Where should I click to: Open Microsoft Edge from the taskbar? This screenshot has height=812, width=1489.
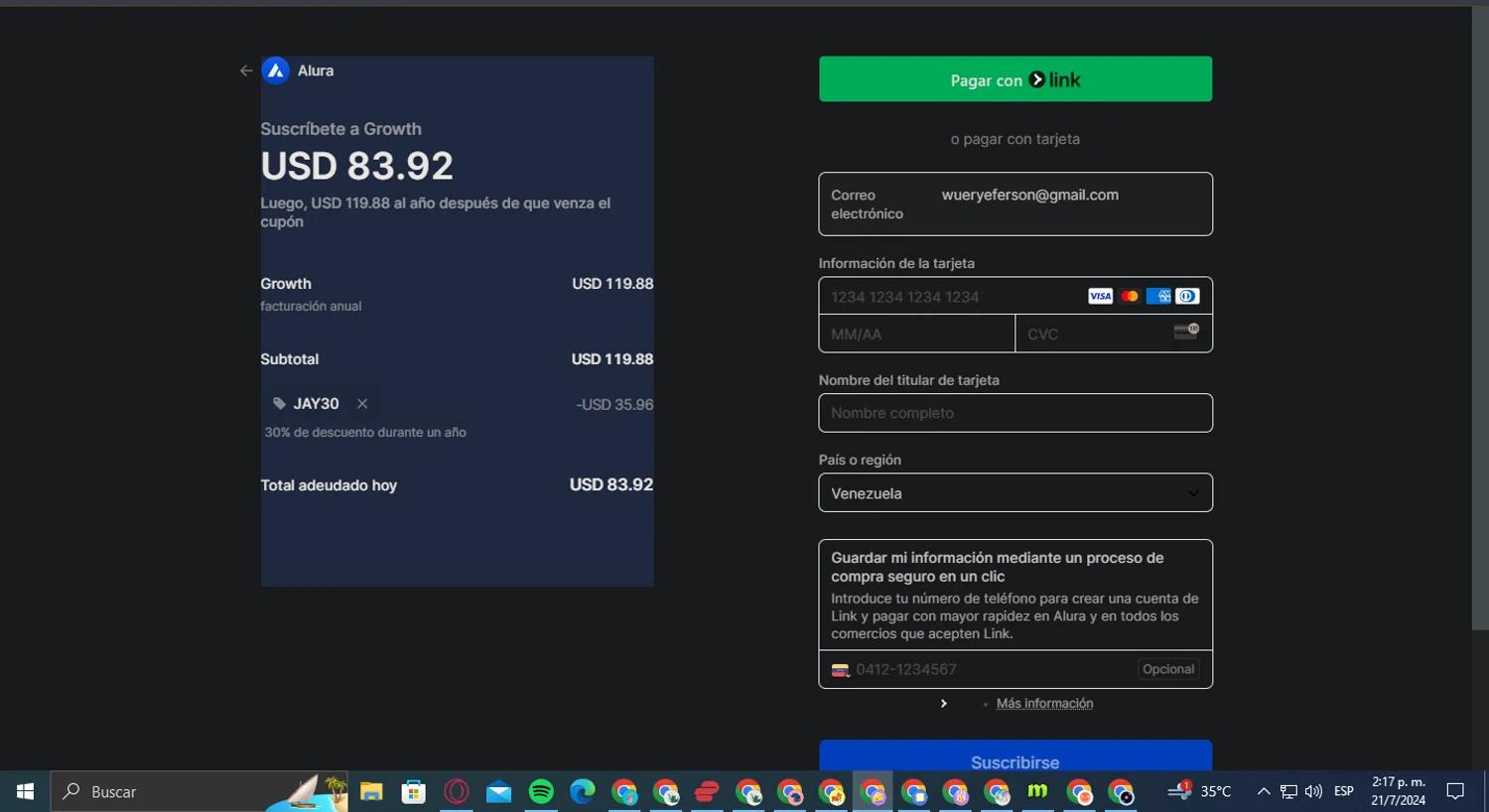click(x=583, y=791)
